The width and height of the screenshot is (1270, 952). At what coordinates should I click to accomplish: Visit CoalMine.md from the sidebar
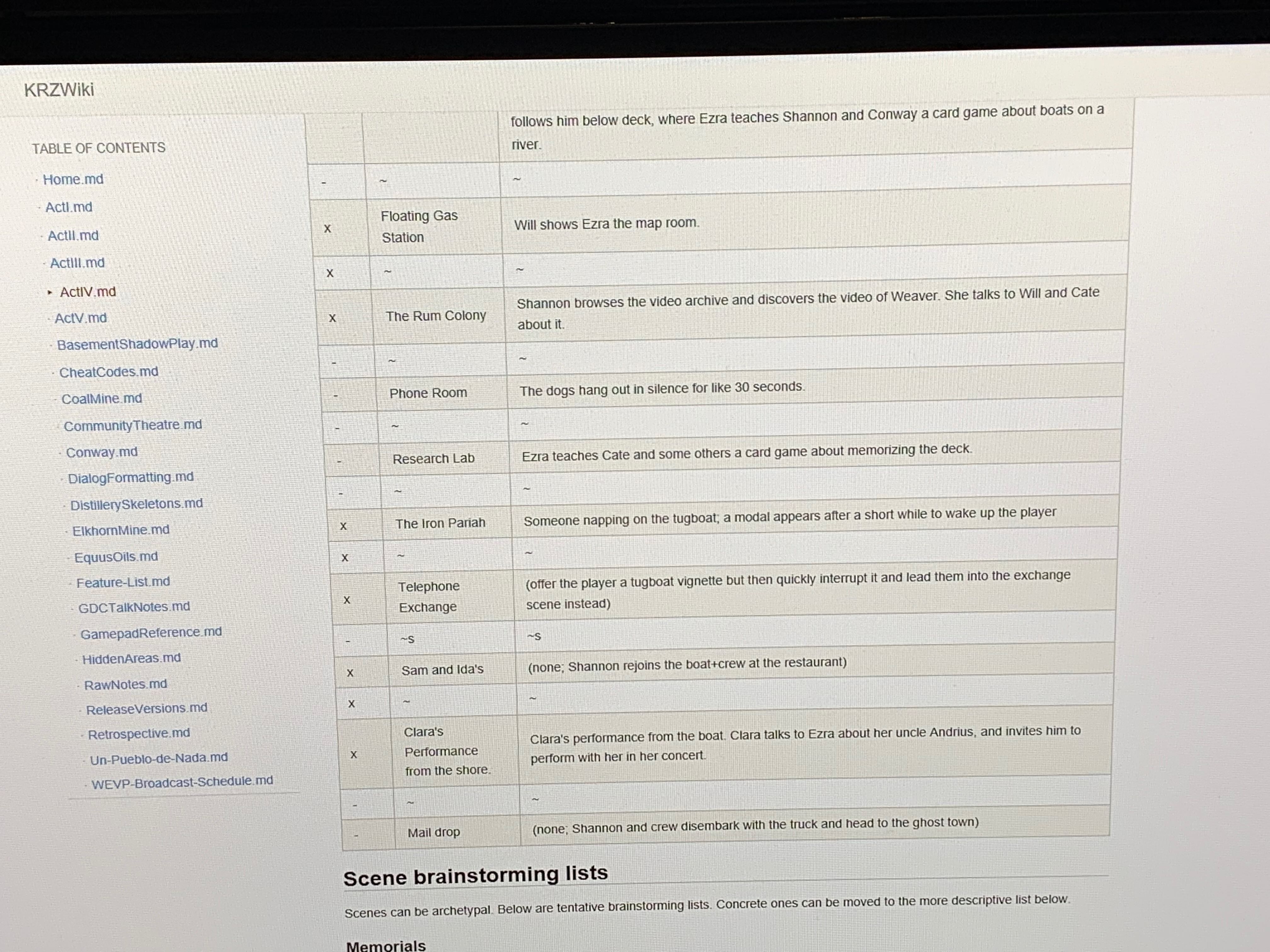point(102,399)
